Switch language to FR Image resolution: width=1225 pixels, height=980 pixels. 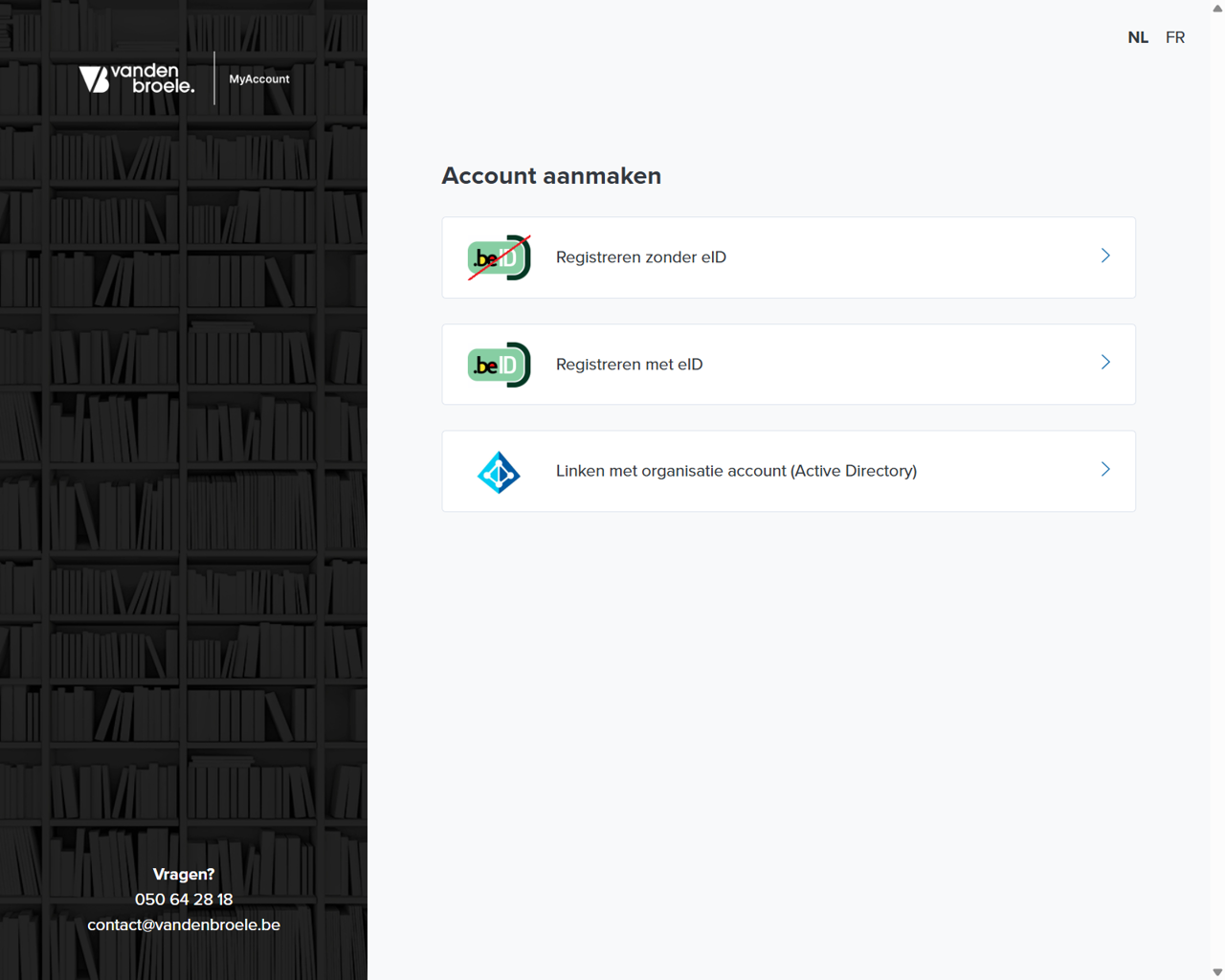(x=1175, y=37)
